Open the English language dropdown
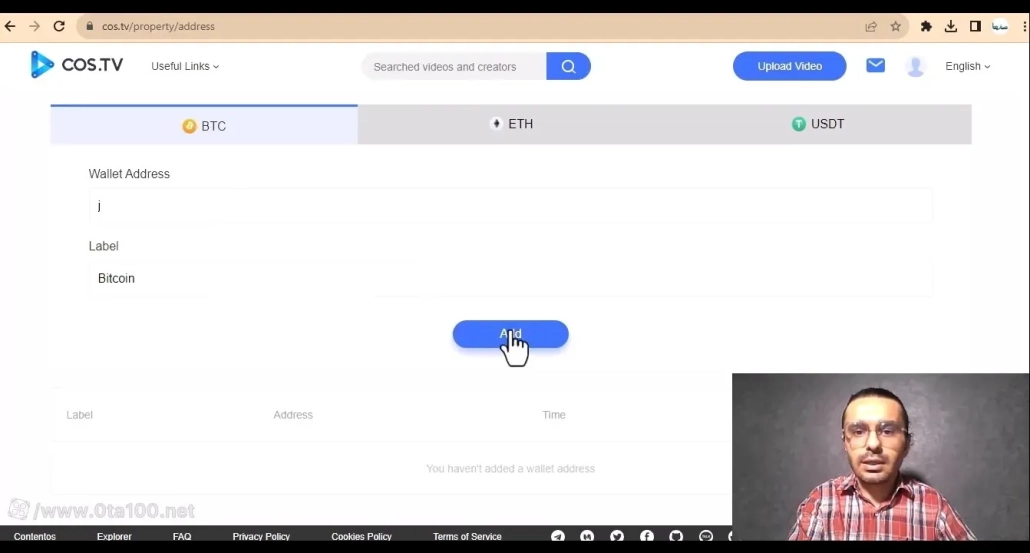The height and width of the screenshot is (553, 1030). click(x=967, y=67)
